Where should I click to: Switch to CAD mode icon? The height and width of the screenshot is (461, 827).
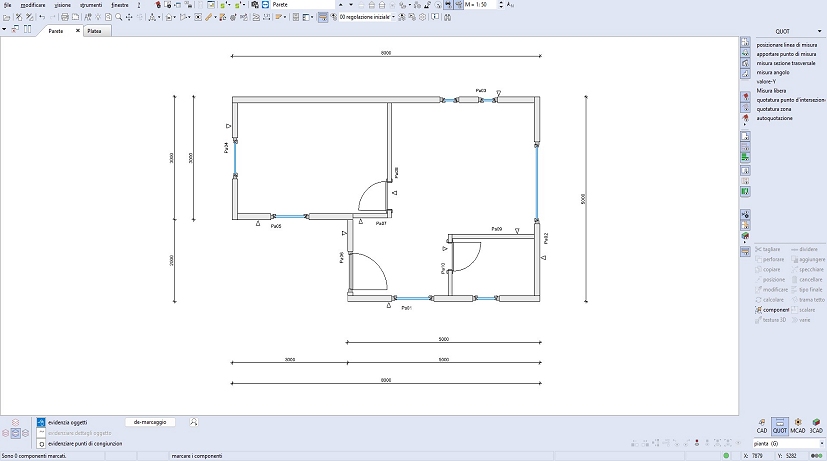click(x=761, y=424)
